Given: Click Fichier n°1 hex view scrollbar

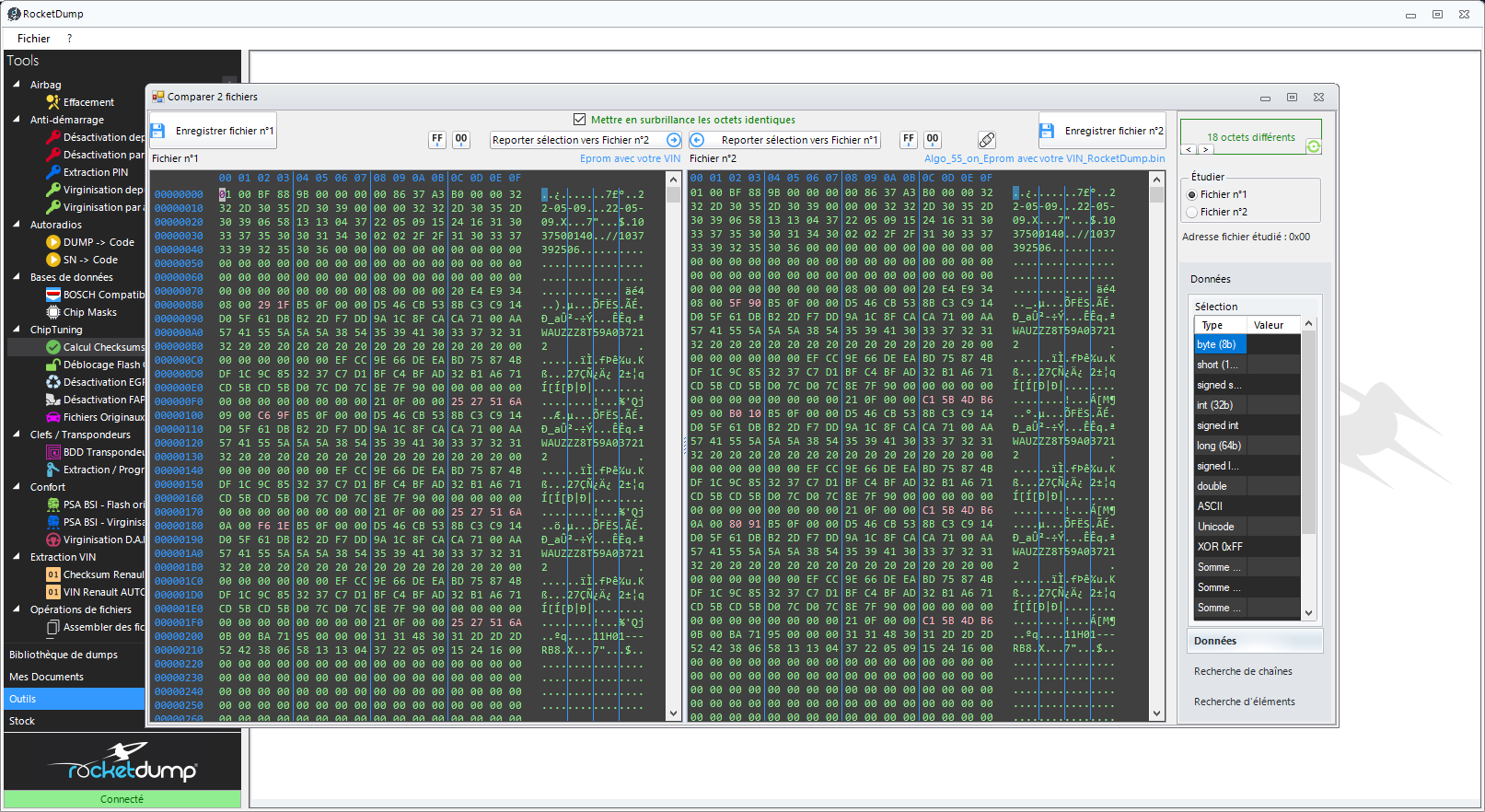Looking at the screenshot, I should [x=673, y=447].
